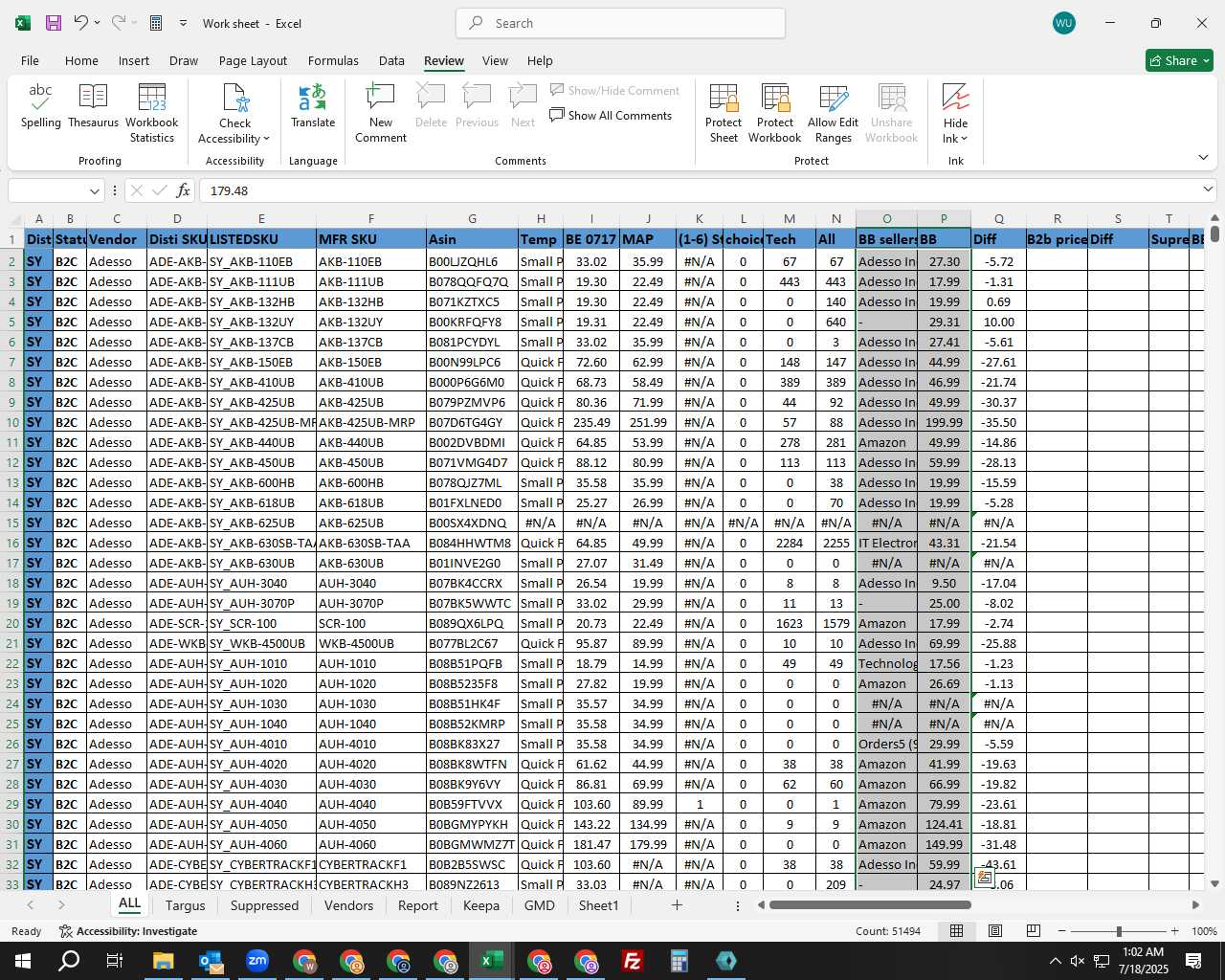Switch to Page Layout view in status bar
The image size is (1225, 980).
995,931
